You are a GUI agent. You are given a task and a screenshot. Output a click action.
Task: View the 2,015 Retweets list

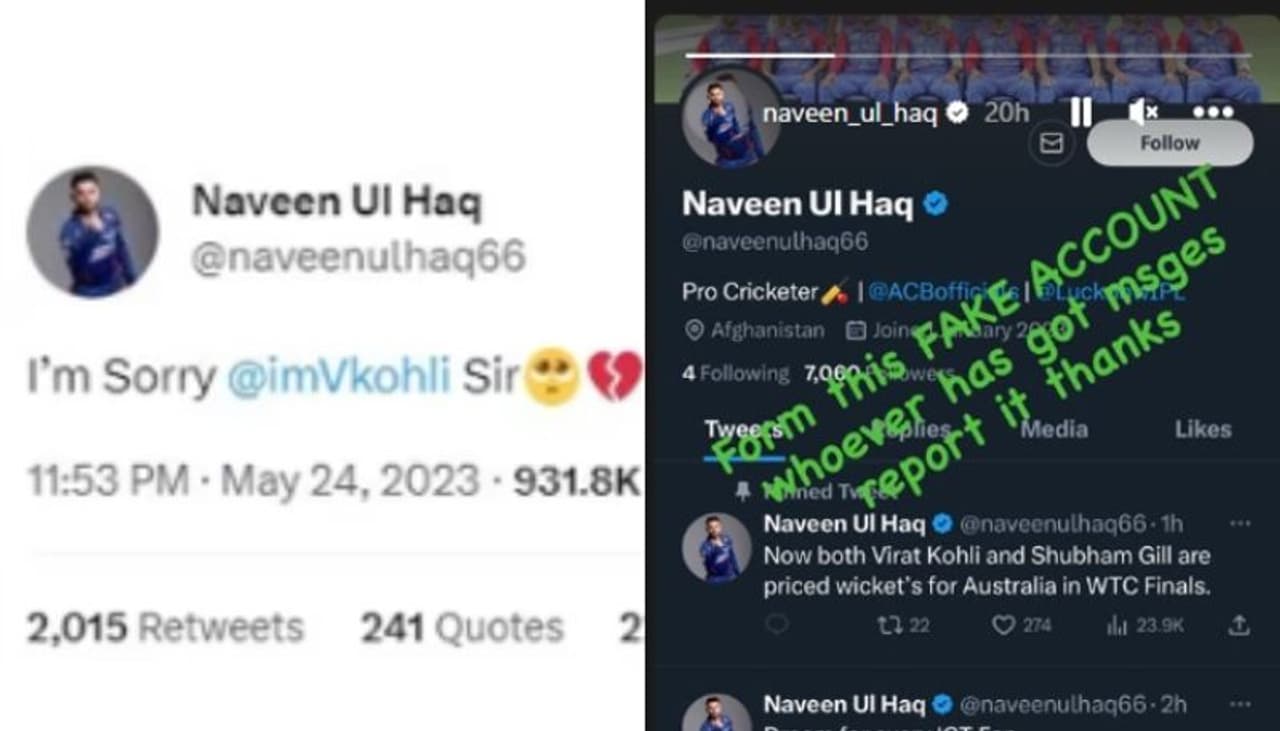pyautogui.click(x=165, y=628)
